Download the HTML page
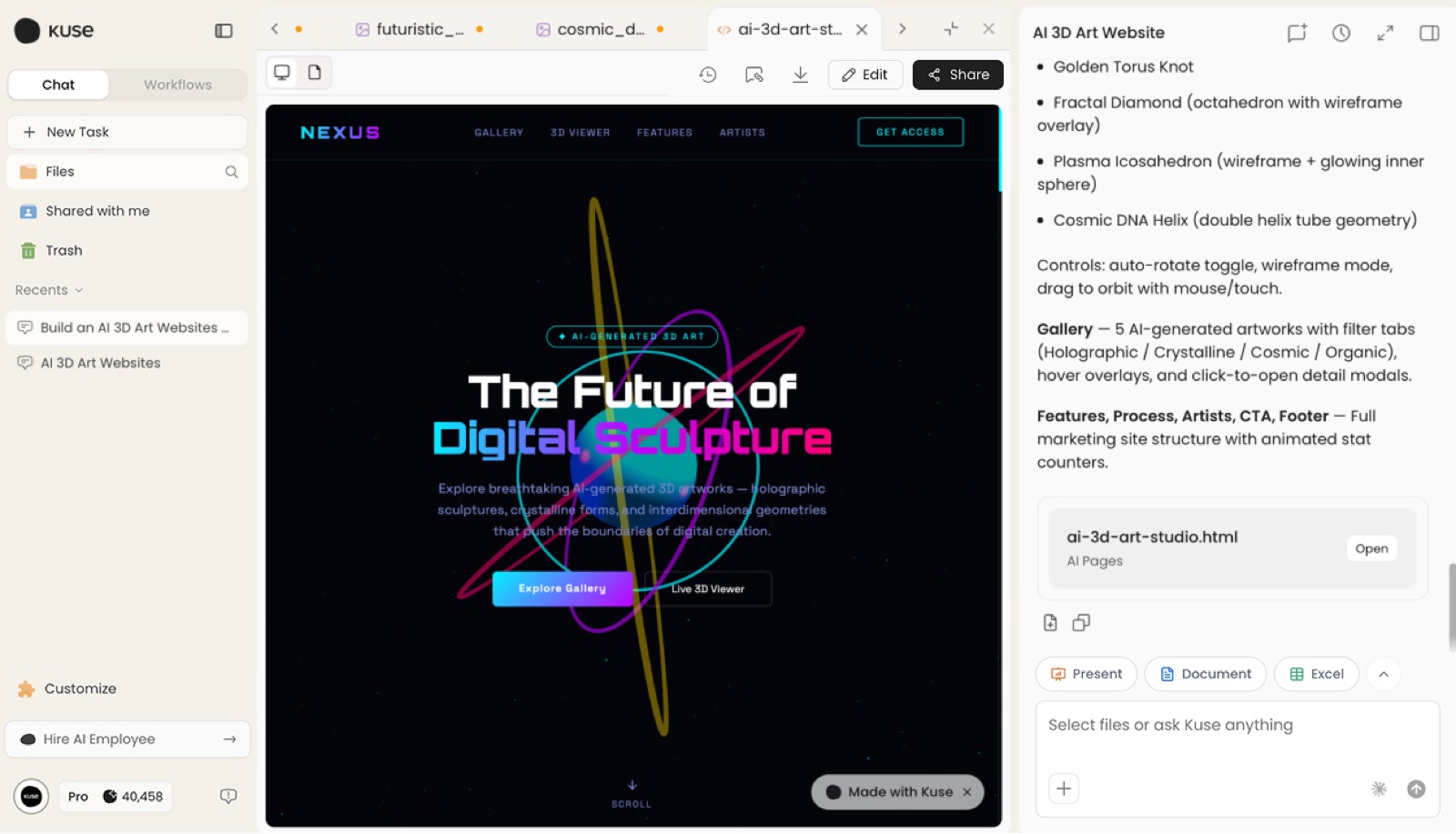 801,75
